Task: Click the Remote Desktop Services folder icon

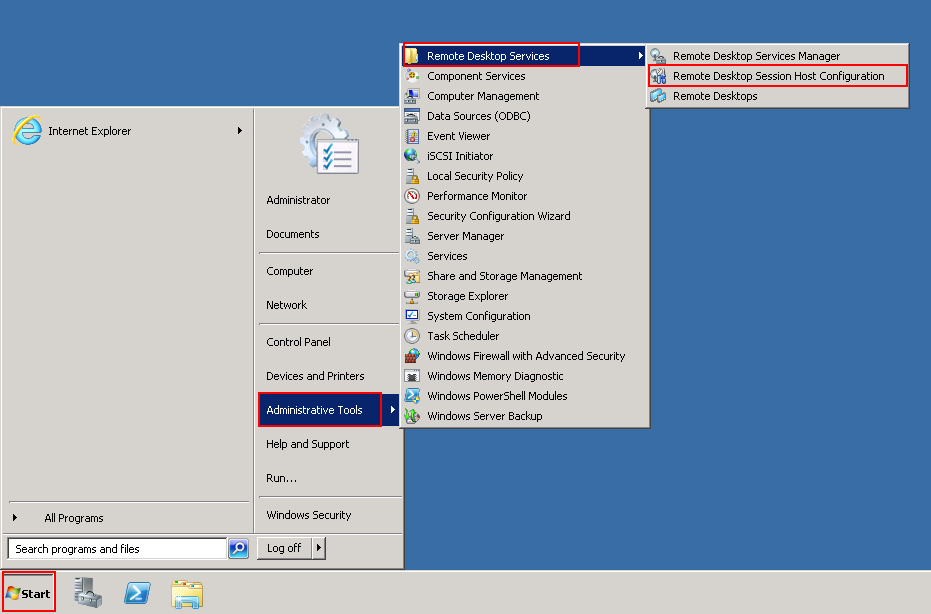Action: 411,56
